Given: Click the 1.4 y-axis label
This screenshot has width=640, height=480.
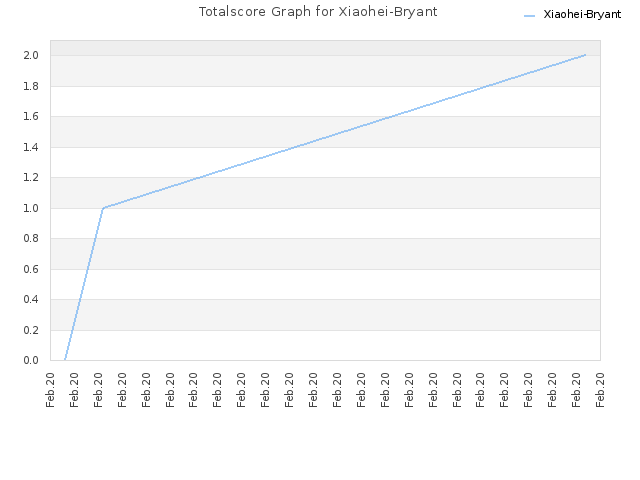Looking at the screenshot, I should (x=31, y=147).
